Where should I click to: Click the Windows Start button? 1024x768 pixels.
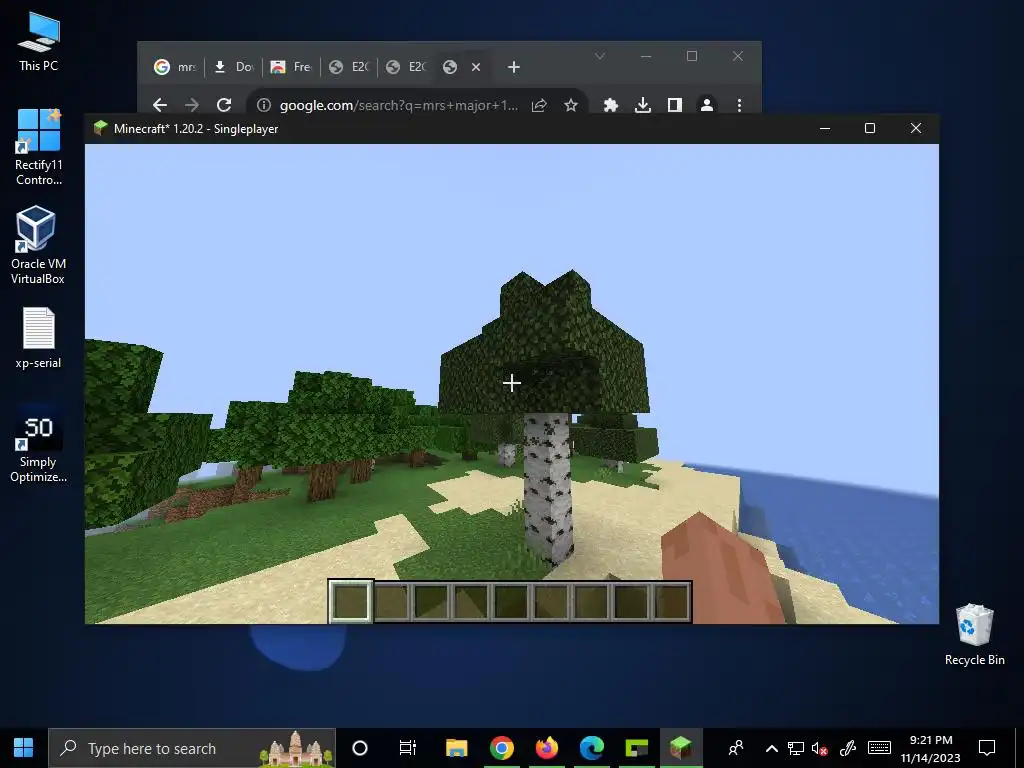[x=24, y=748]
